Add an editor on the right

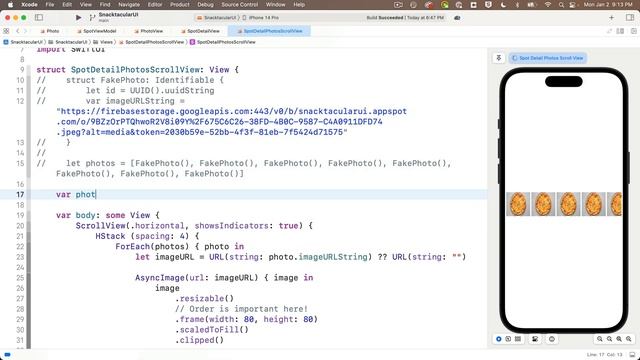(x=633, y=31)
